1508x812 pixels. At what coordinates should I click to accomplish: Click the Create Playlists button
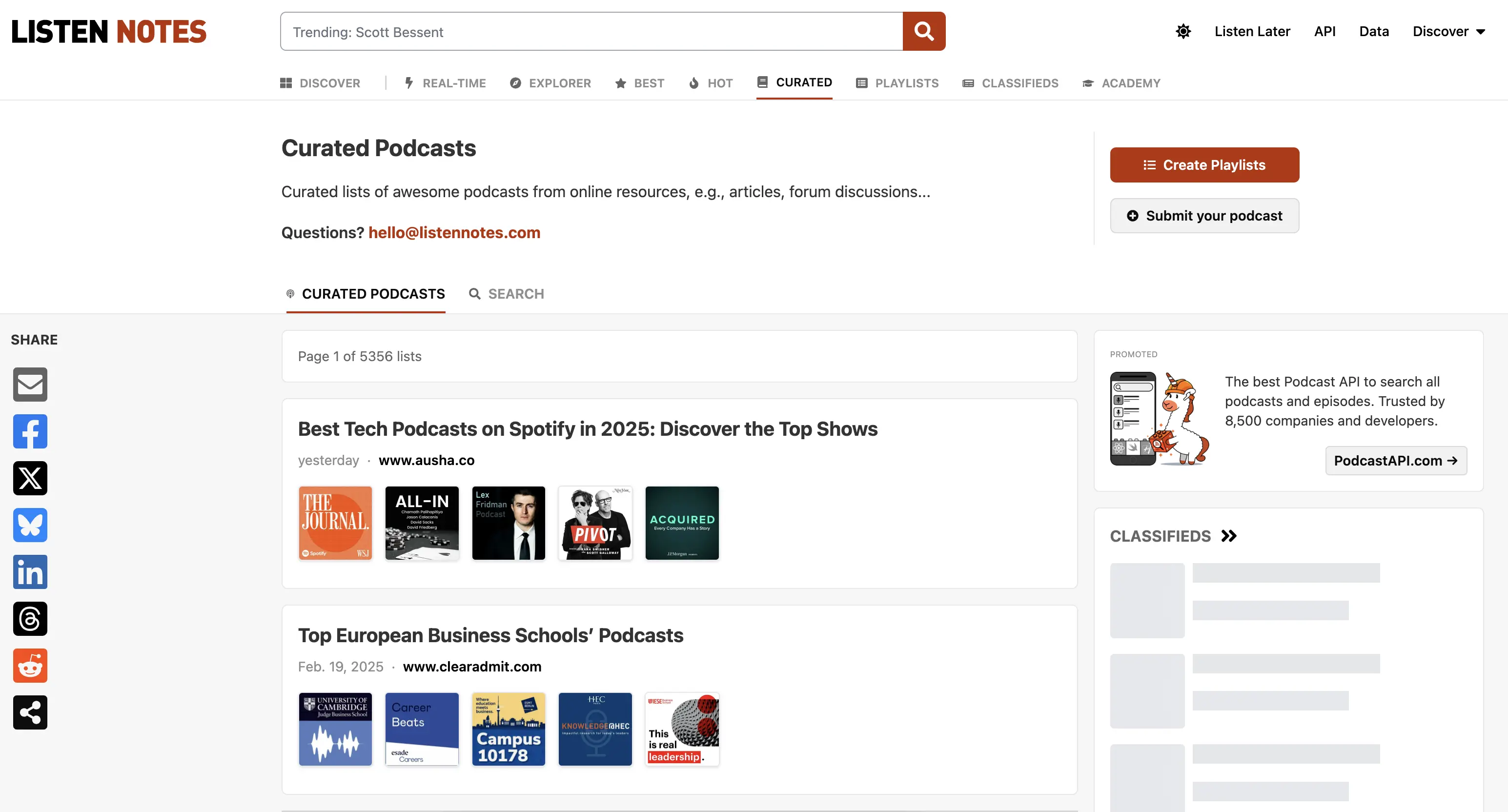click(1205, 165)
